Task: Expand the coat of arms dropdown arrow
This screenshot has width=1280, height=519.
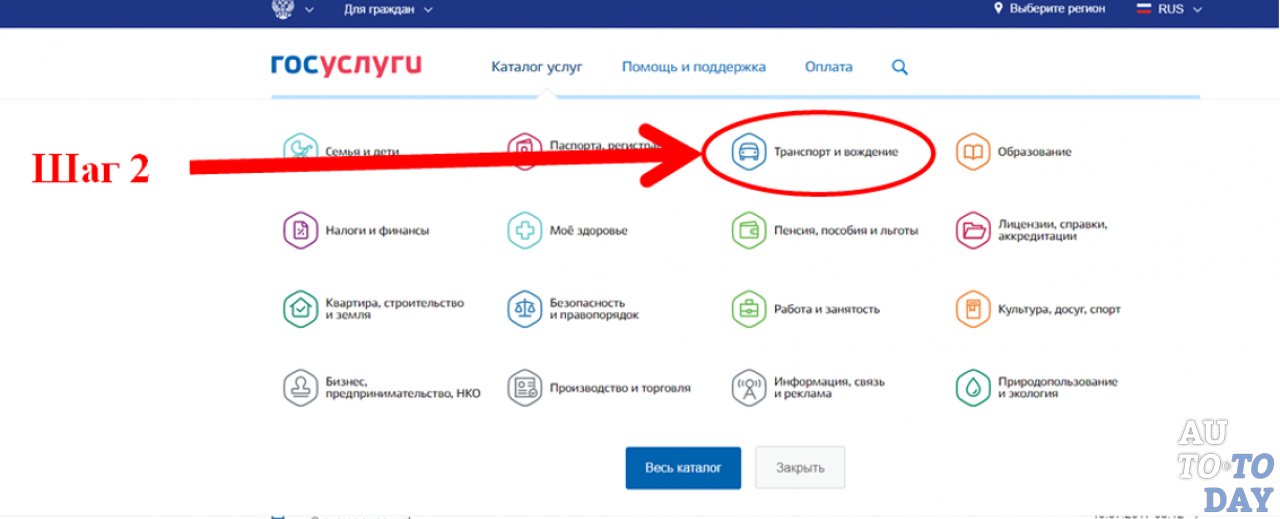Action: [309, 9]
